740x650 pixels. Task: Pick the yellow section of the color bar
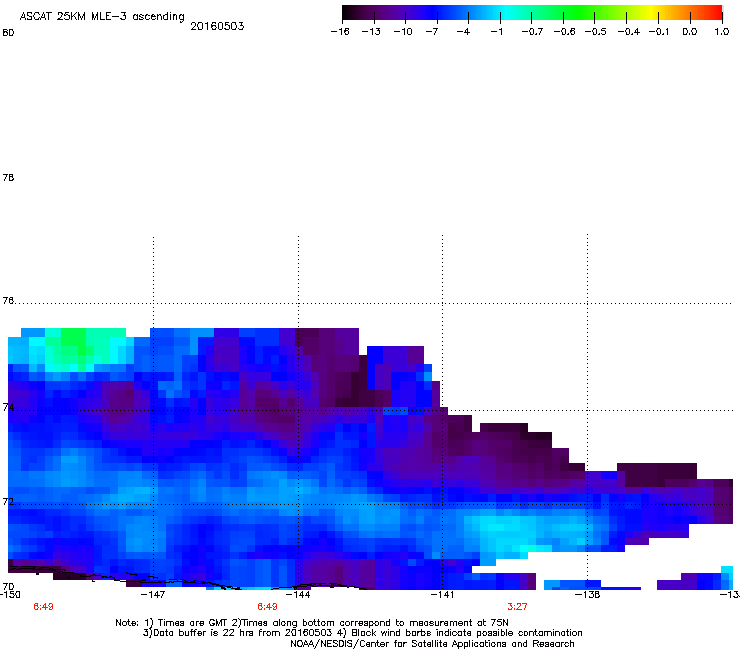(653, 13)
